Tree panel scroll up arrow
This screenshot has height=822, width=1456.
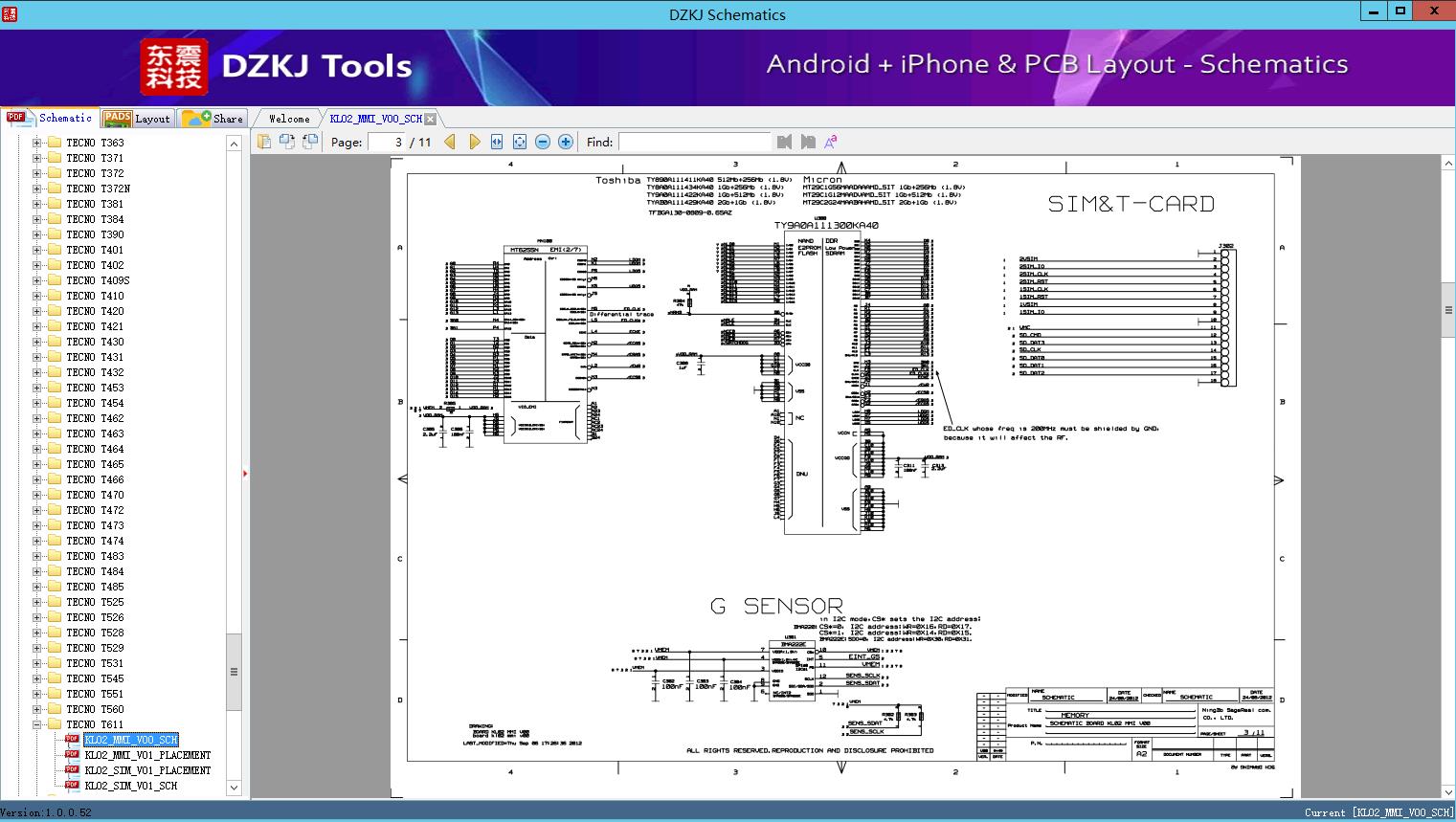pyautogui.click(x=234, y=144)
